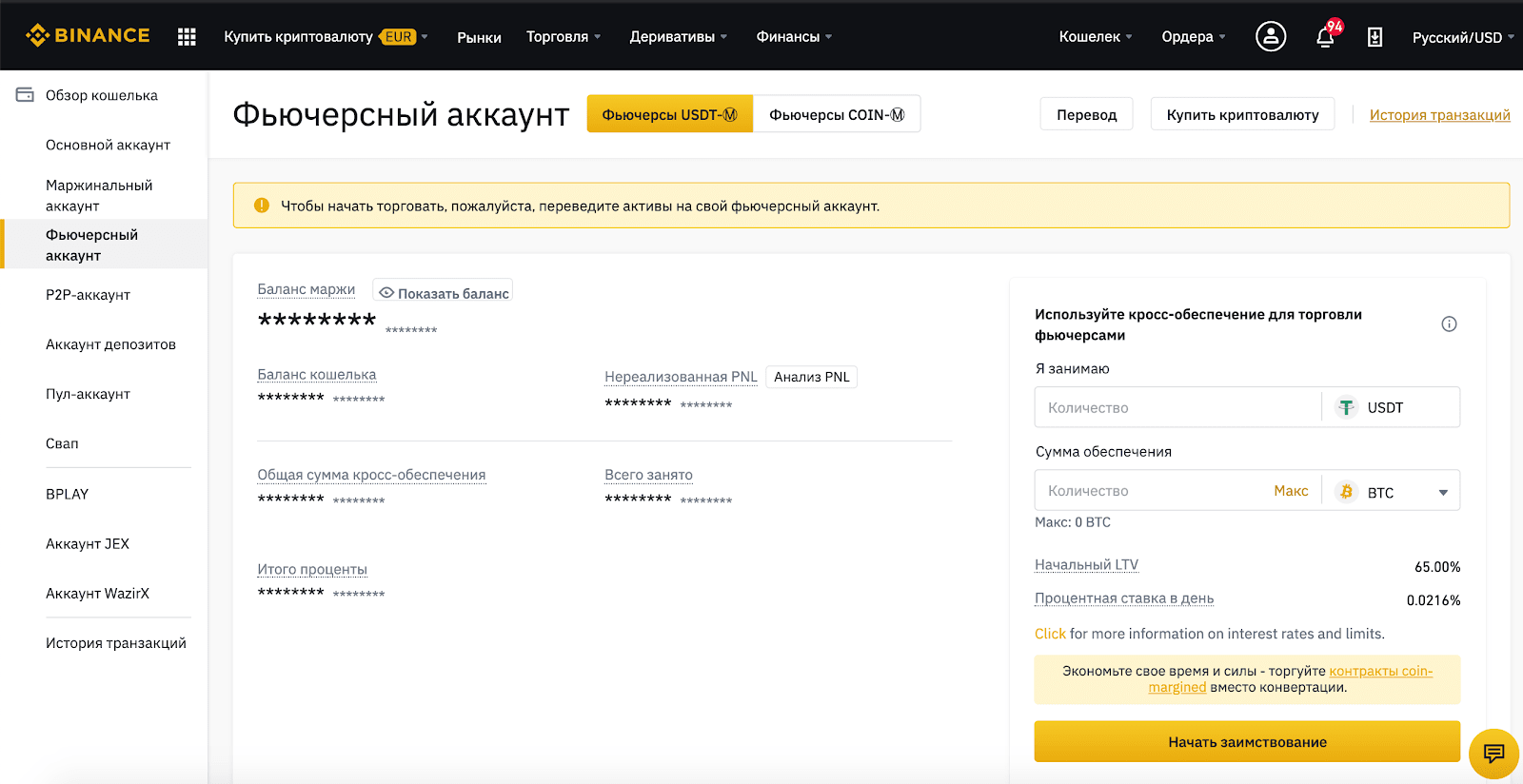The height and width of the screenshot is (784, 1523).
Task: Open Рынки in top navigation
Action: [479, 37]
